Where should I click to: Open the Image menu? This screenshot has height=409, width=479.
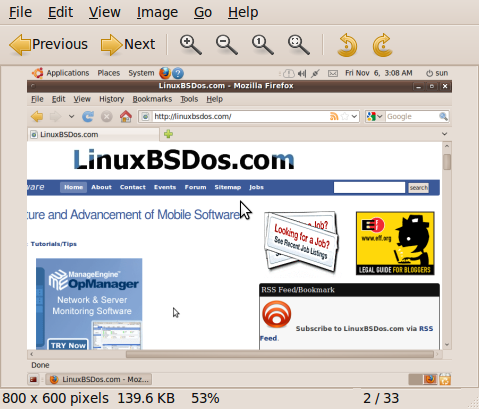157,12
